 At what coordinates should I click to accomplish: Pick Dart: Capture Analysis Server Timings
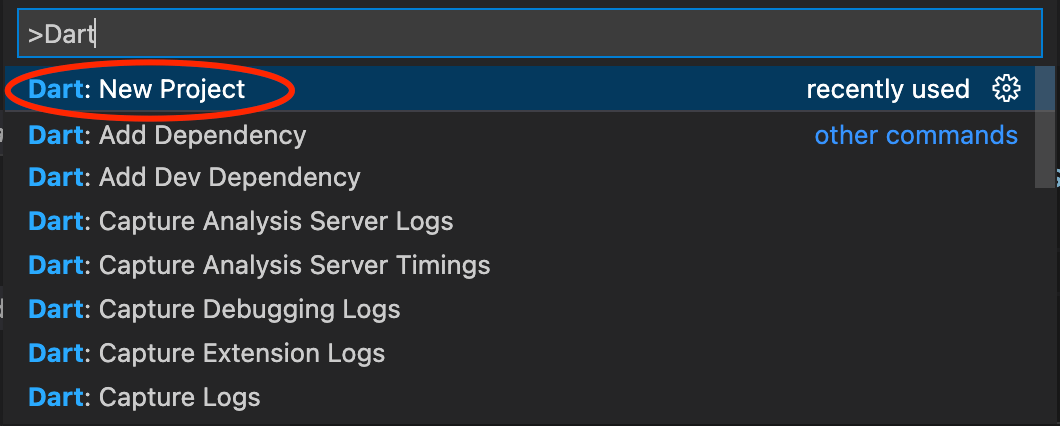pos(521,265)
